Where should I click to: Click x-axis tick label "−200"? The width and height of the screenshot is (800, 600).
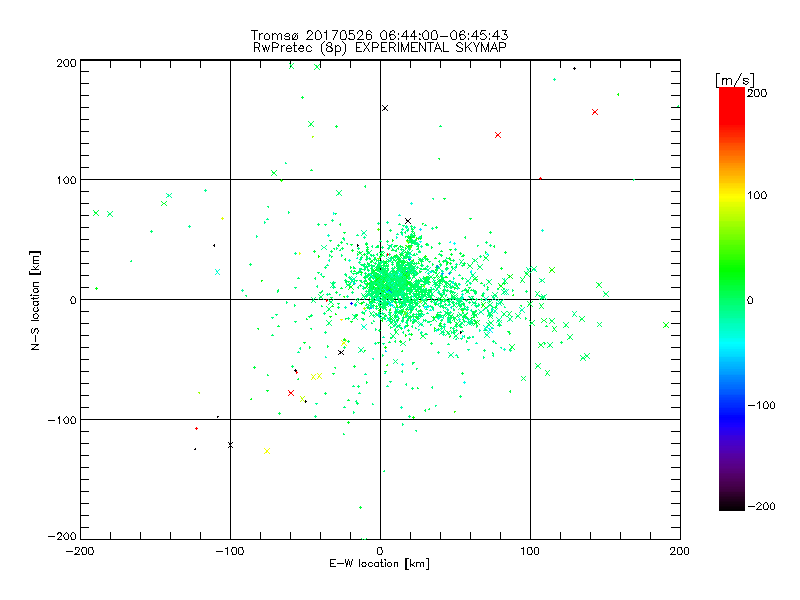point(80,551)
